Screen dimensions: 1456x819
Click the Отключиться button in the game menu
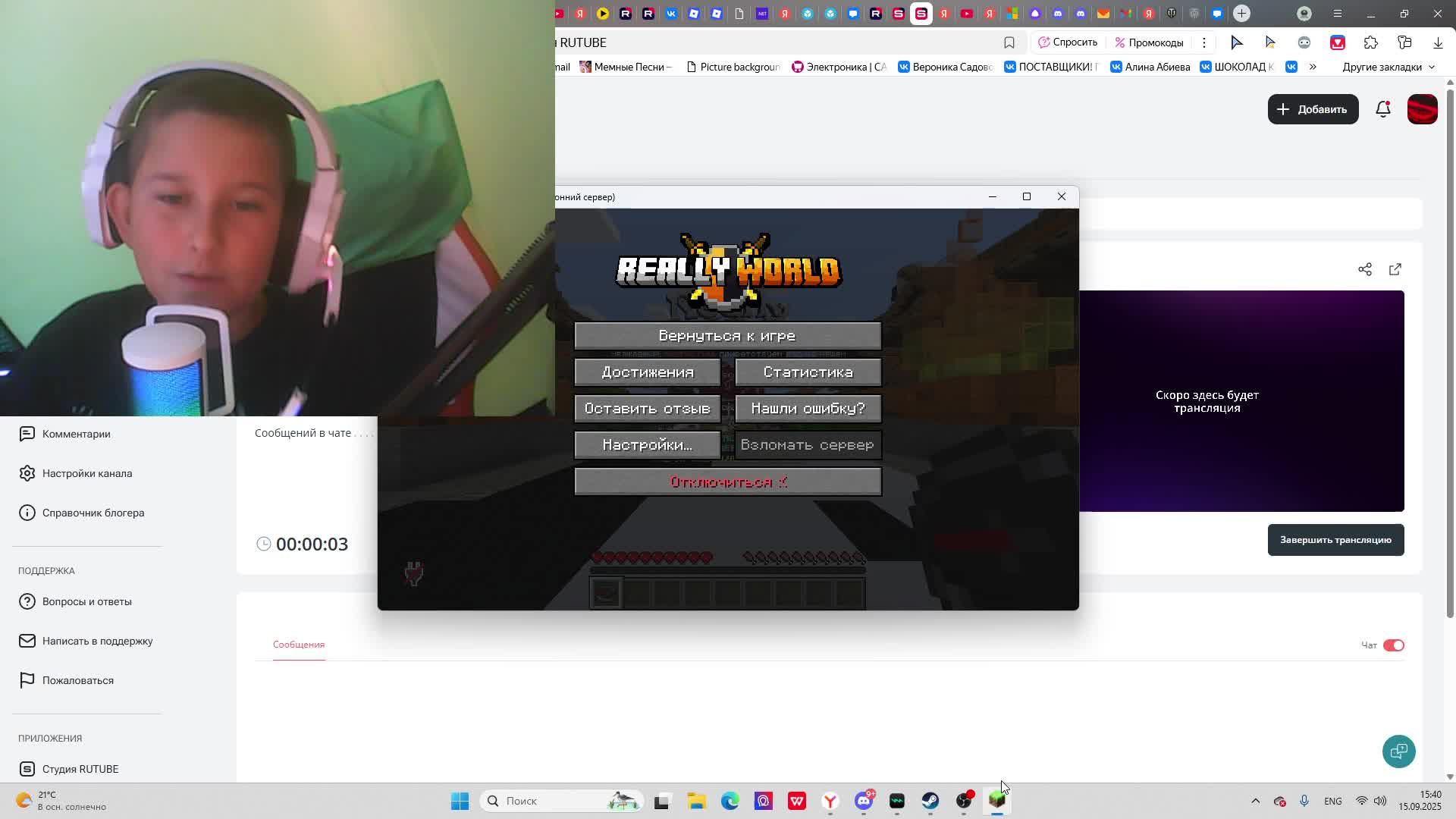[727, 482]
